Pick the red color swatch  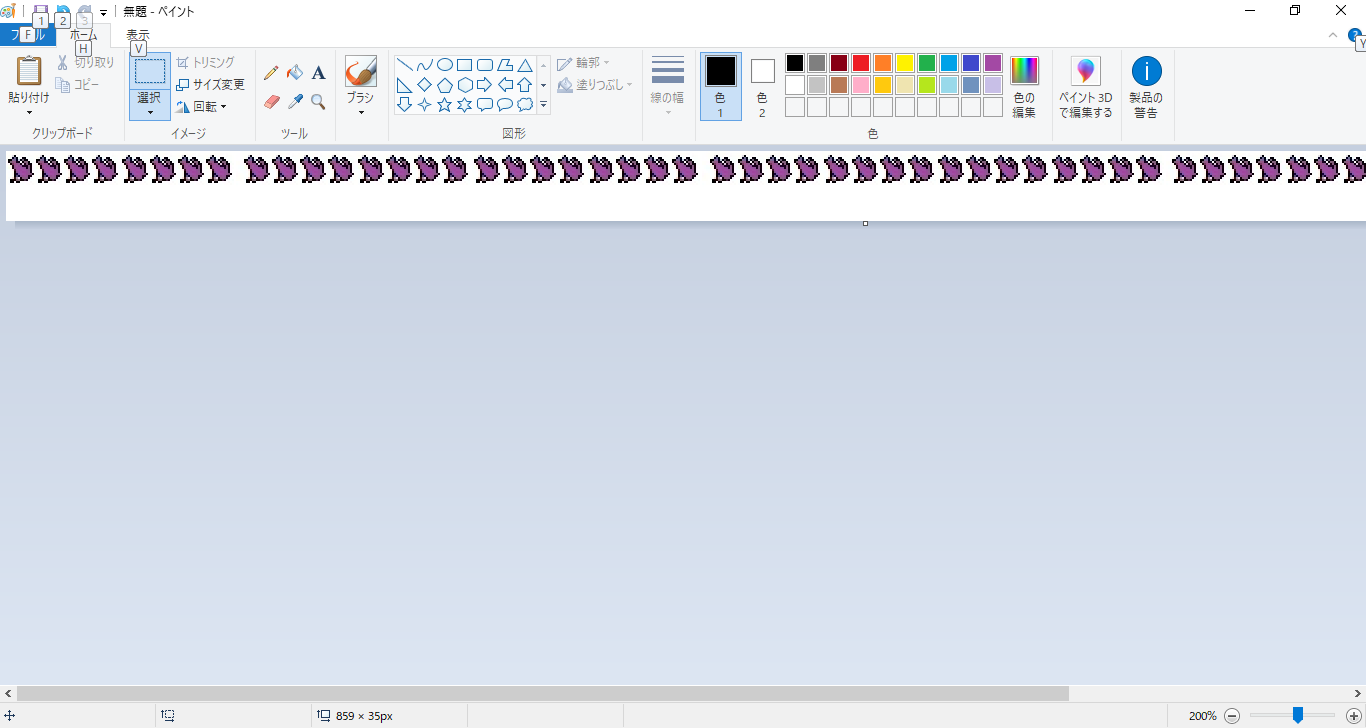pos(861,63)
